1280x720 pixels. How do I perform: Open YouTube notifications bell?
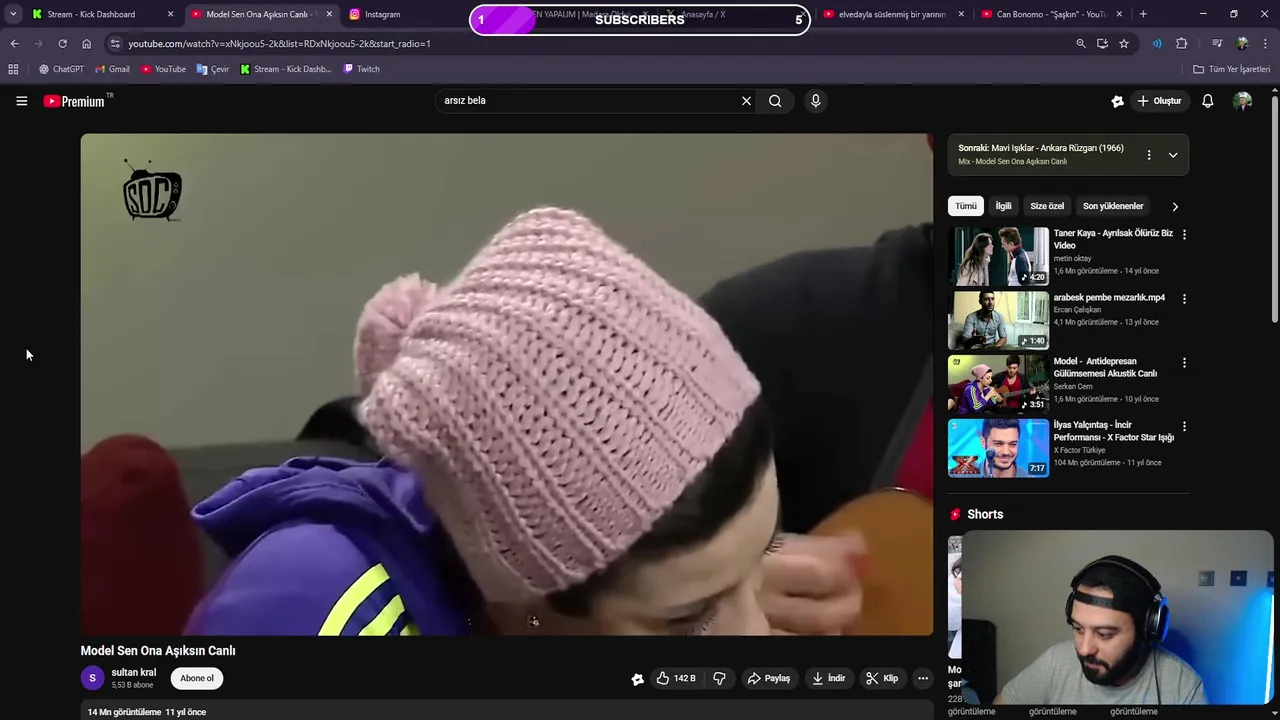pyautogui.click(x=1207, y=101)
